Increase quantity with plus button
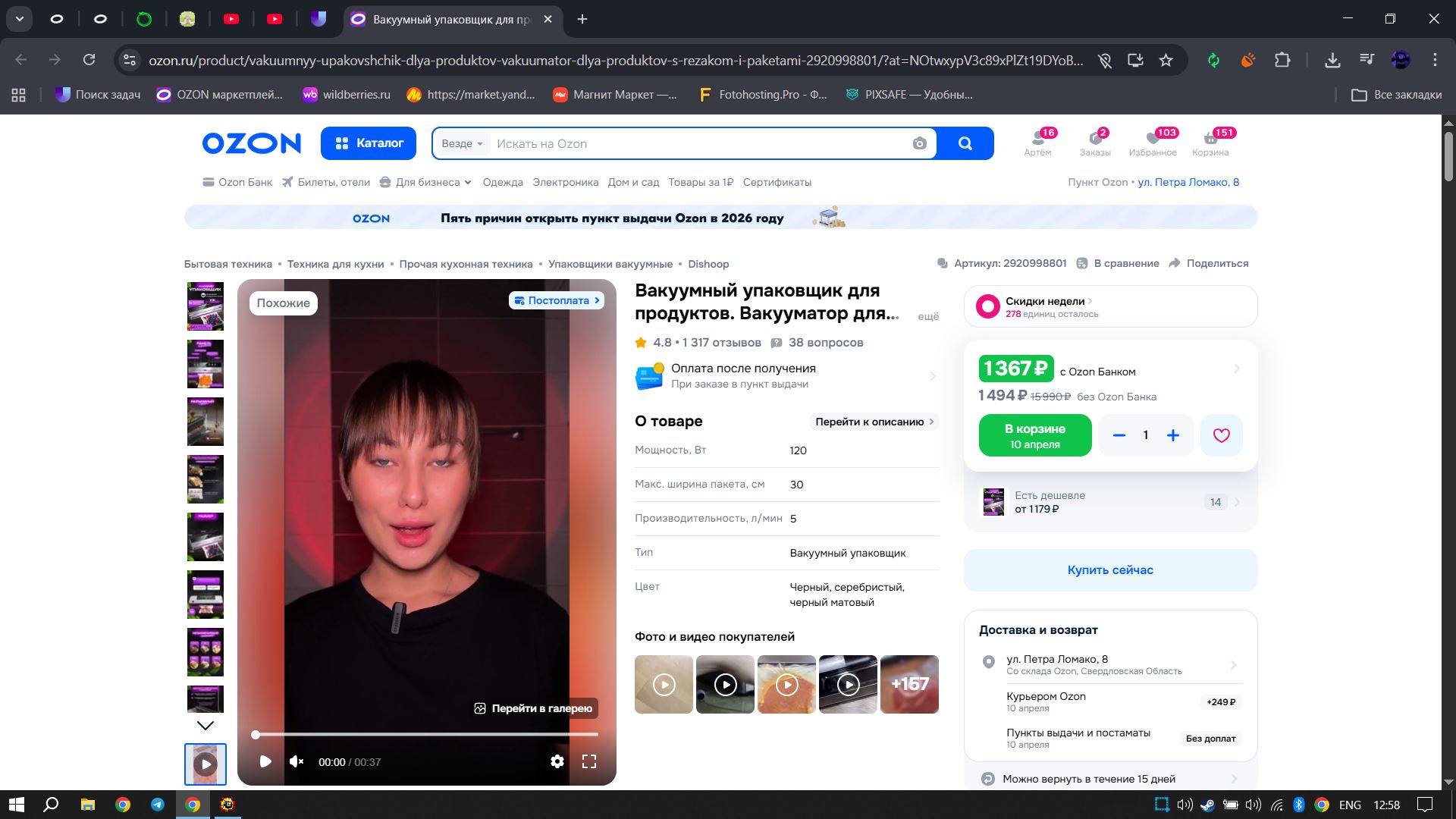The image size is (1456, 819). tap(1173, 435)
